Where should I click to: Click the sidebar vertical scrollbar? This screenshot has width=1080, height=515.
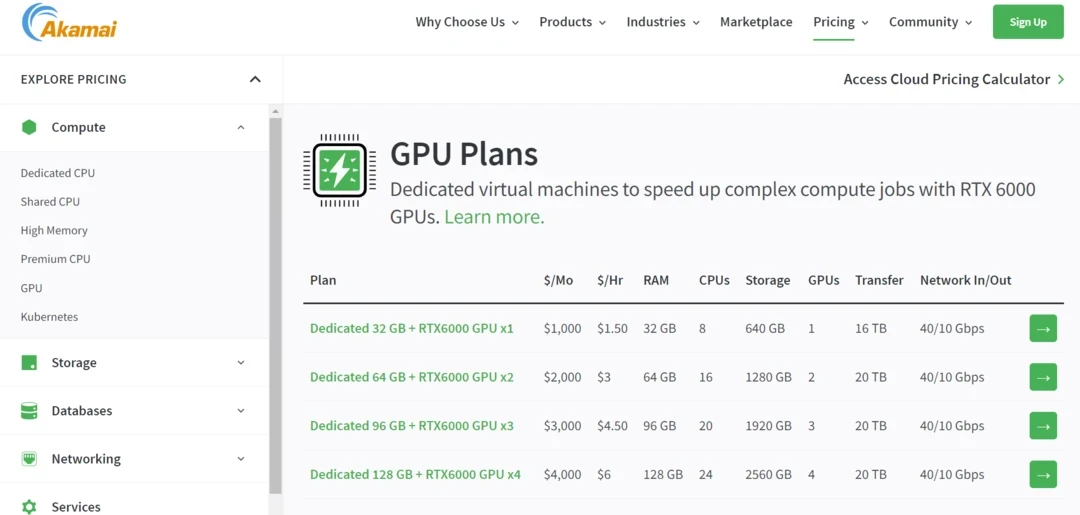point(275,300)
